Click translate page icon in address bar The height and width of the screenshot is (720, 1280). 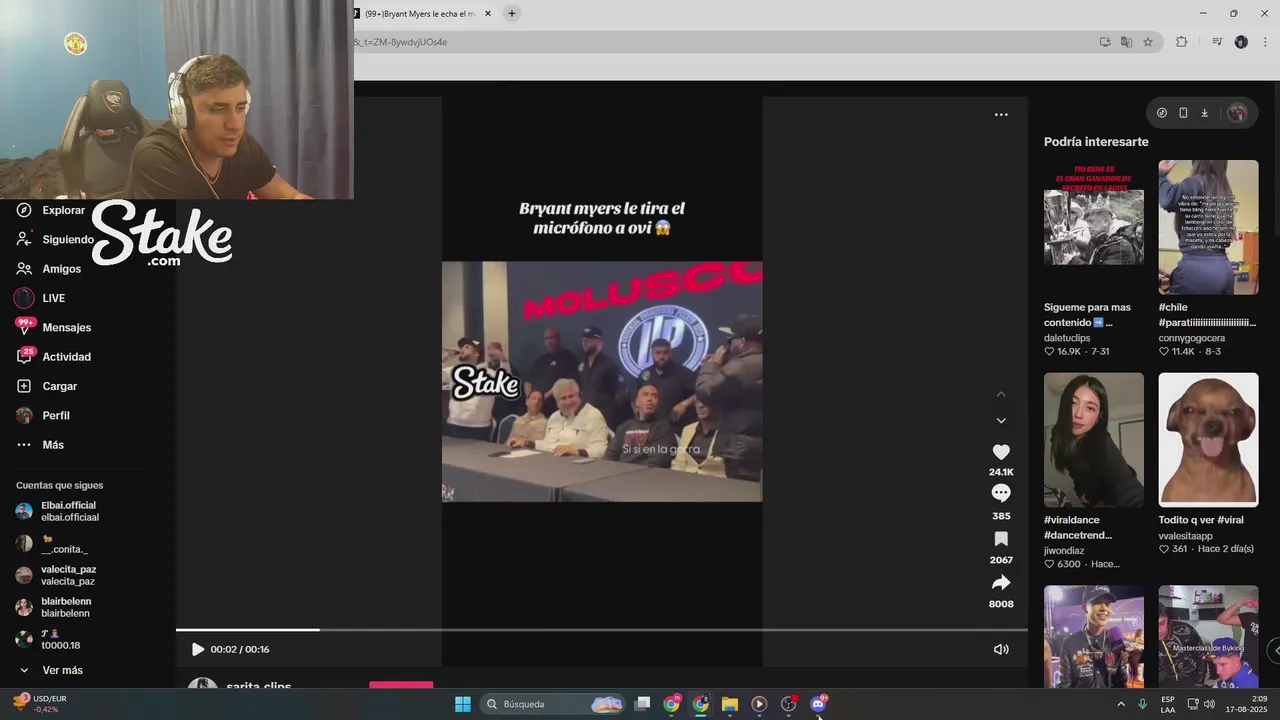coord(1126,42)
